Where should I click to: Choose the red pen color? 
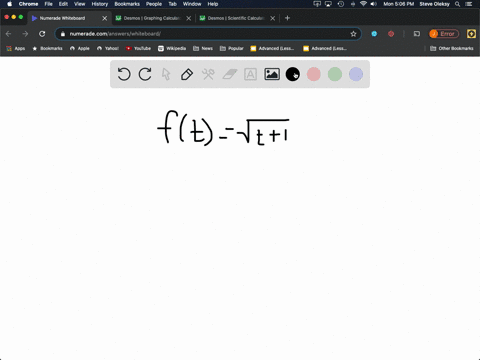coord(314,74)
